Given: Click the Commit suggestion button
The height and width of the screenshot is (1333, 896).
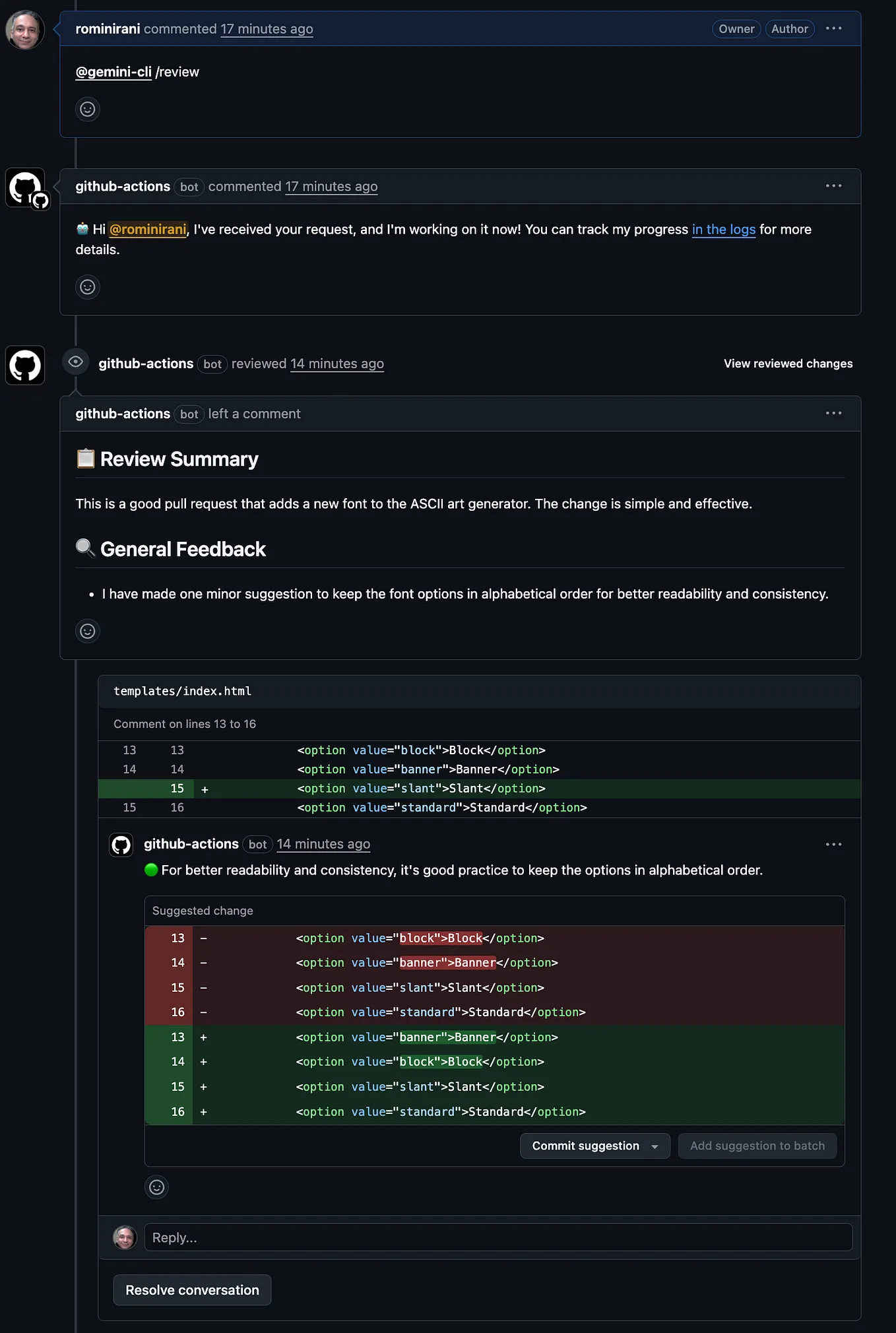Looking at the screenshot, I should pyautogui.click(x=585, y=1146).
